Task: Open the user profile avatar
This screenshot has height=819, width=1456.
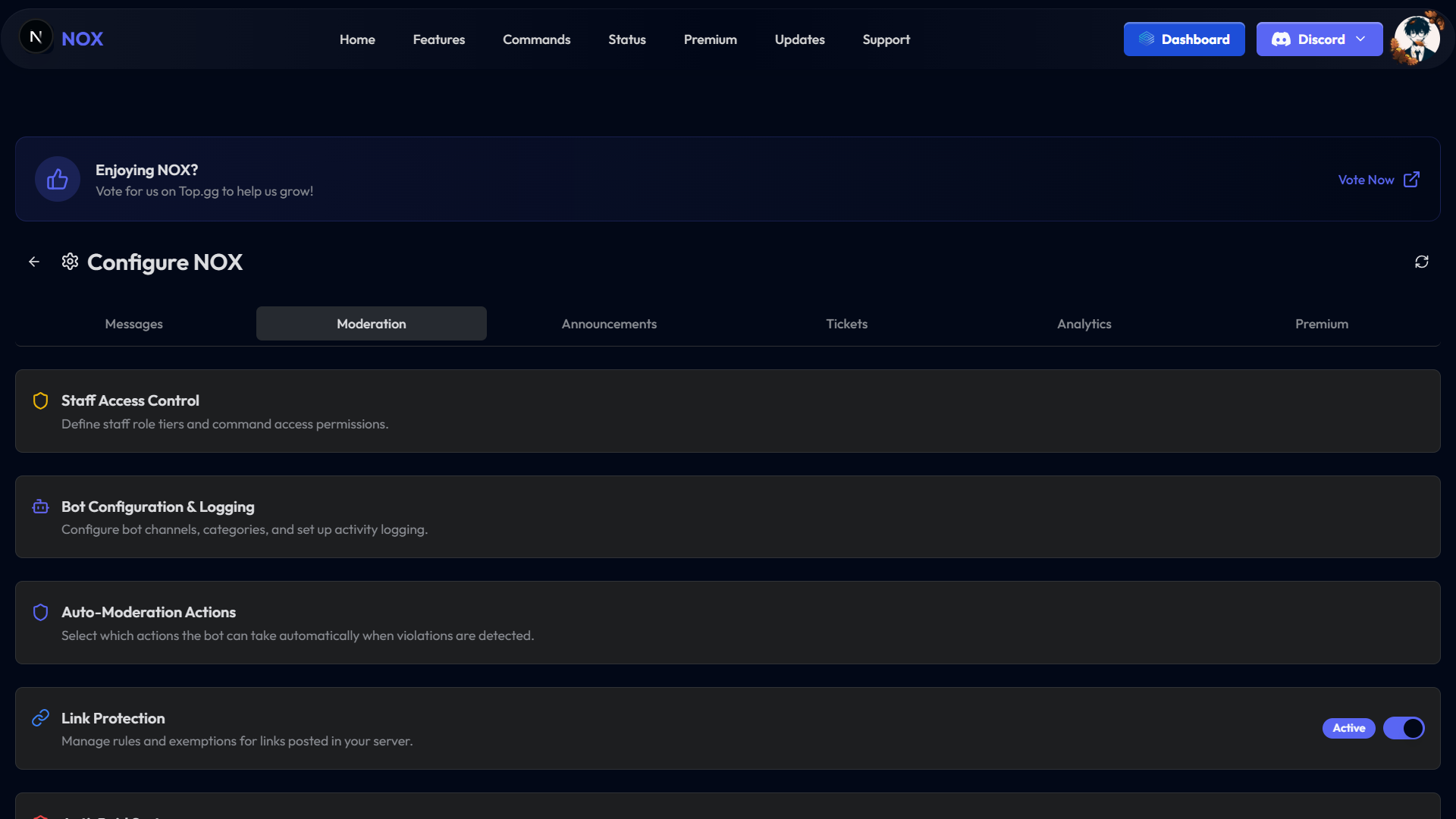Action: click(x=1417, y=39)
